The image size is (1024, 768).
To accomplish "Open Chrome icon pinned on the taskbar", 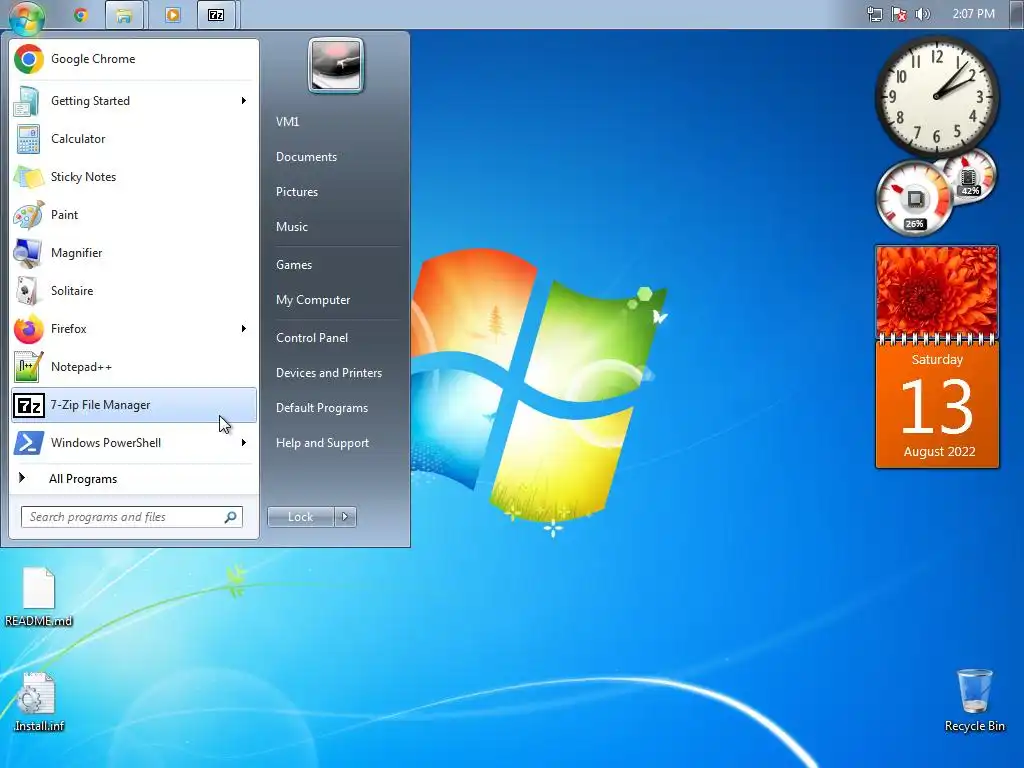I will [x=81, y=14].
